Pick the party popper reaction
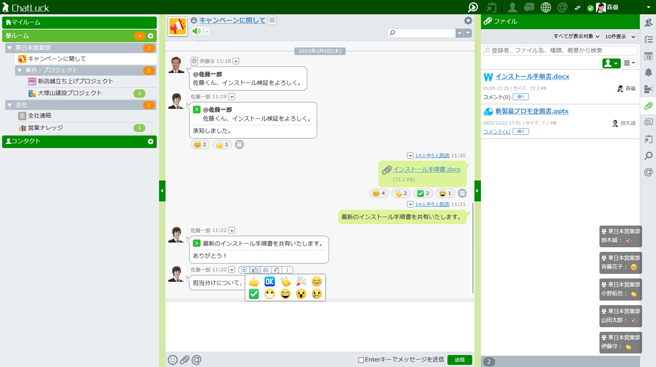This screenshot has width=656, height=367. pos(301,282)
